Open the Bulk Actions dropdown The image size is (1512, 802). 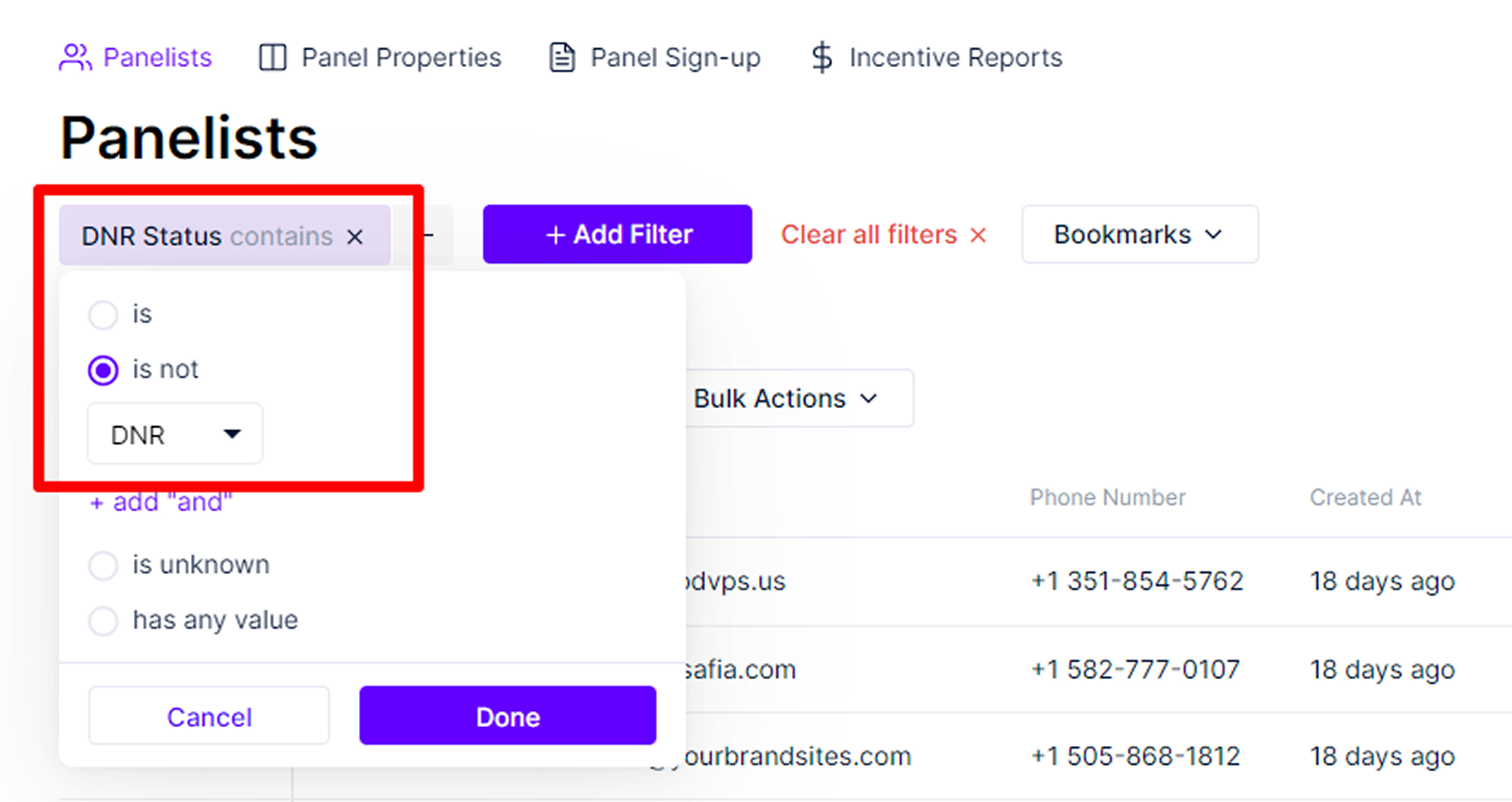tap(798, 399)
